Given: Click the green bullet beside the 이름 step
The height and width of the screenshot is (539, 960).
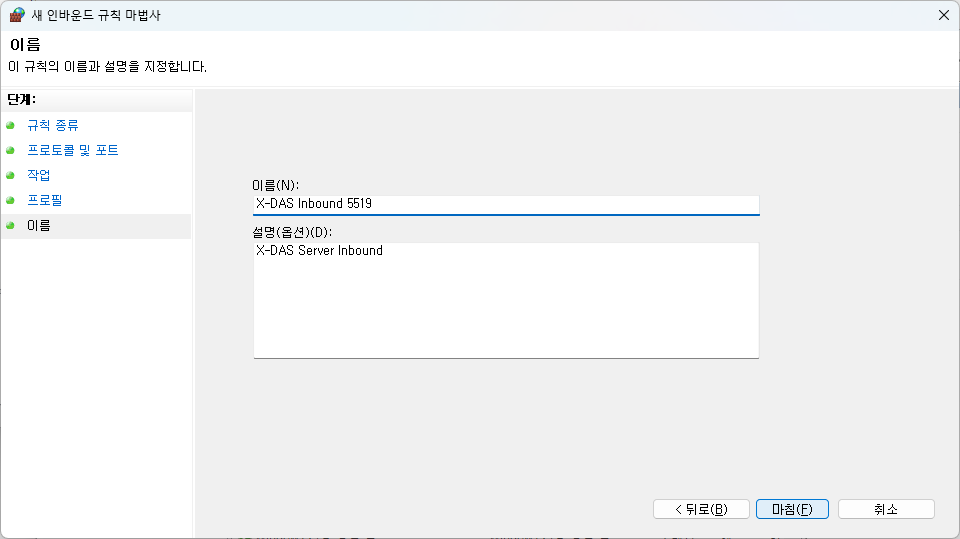Looking at the screenshot, I should (10, 225).
